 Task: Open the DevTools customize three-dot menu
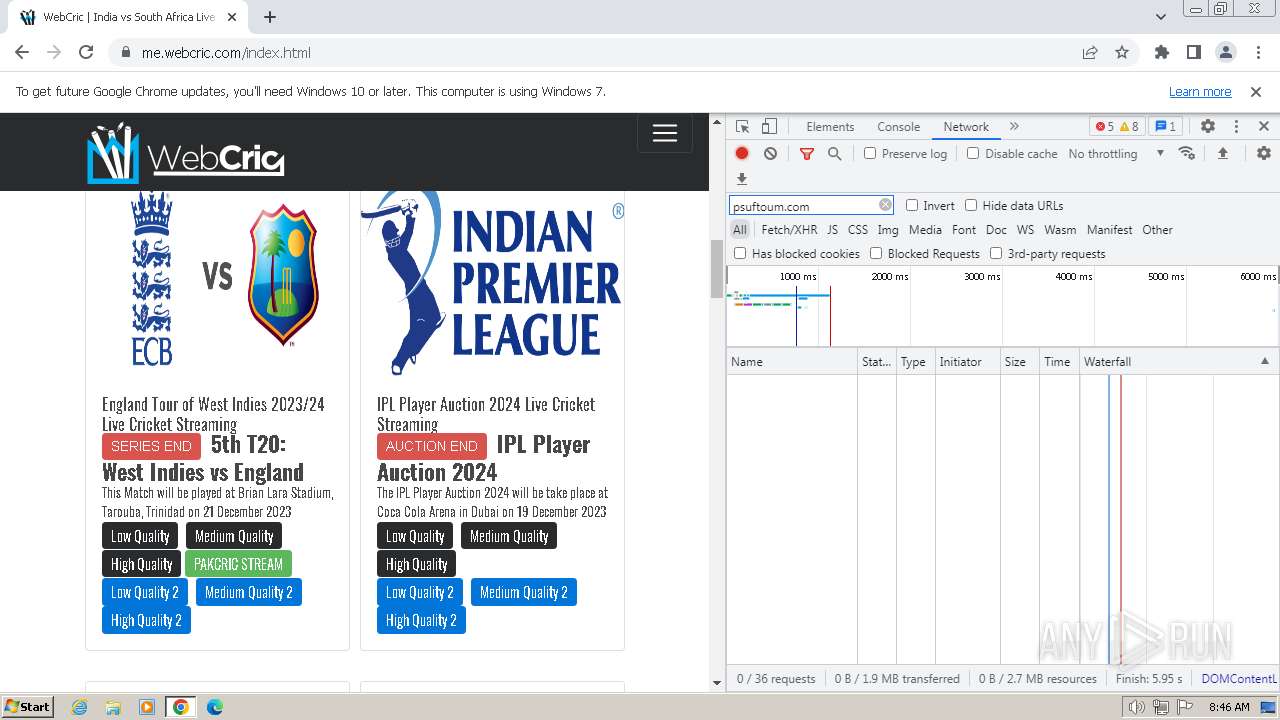click(x=1236, y=127)
